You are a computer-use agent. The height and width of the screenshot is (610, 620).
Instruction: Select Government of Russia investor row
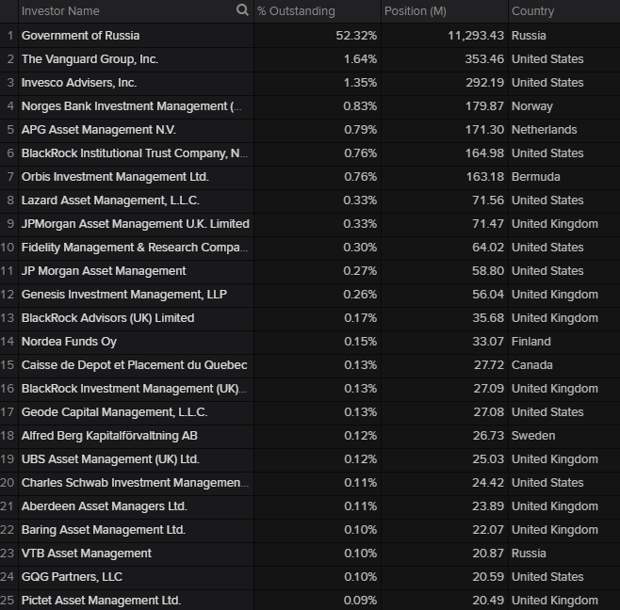(80, 36)
